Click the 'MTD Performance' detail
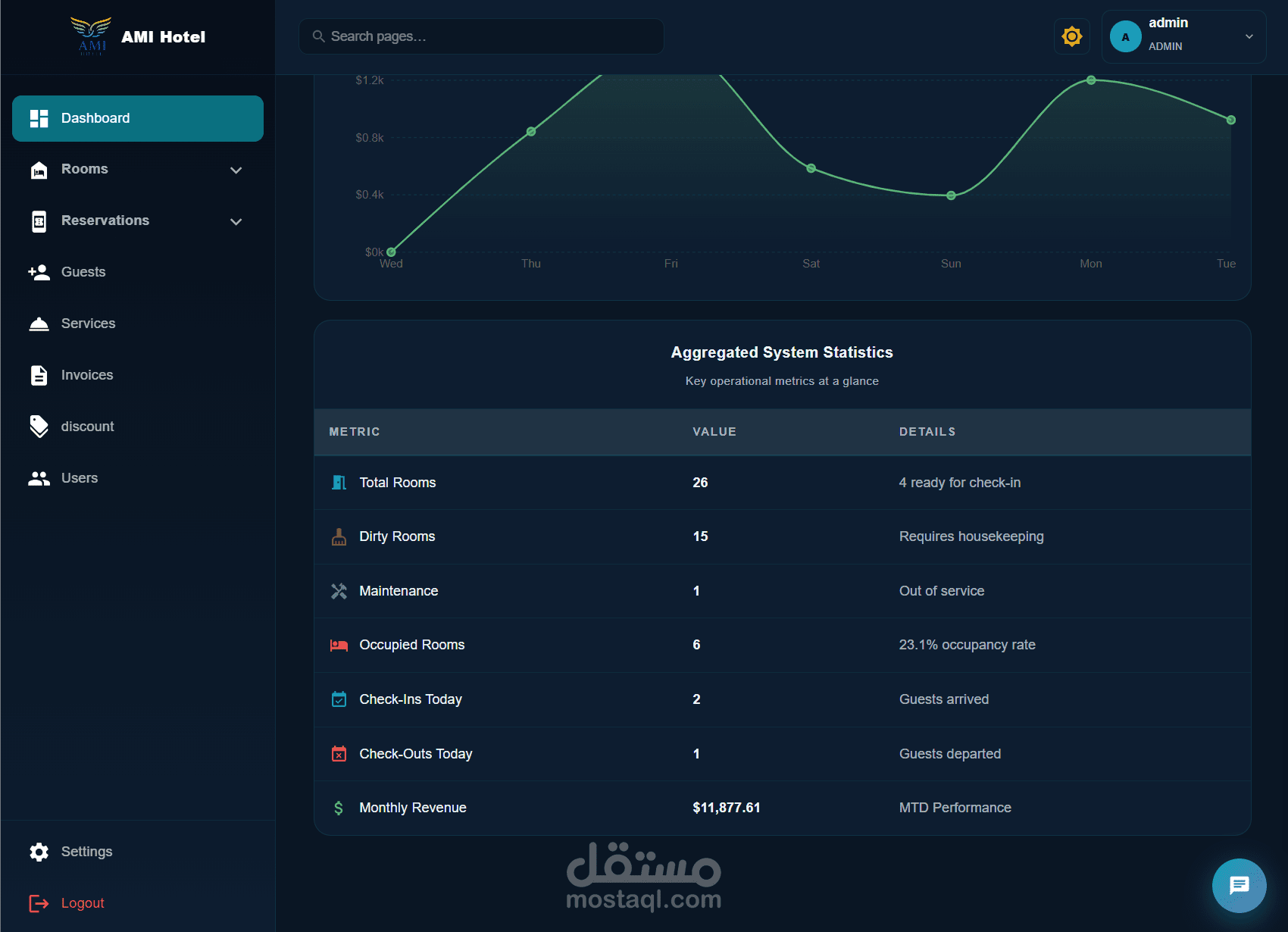 click(955, 808)
